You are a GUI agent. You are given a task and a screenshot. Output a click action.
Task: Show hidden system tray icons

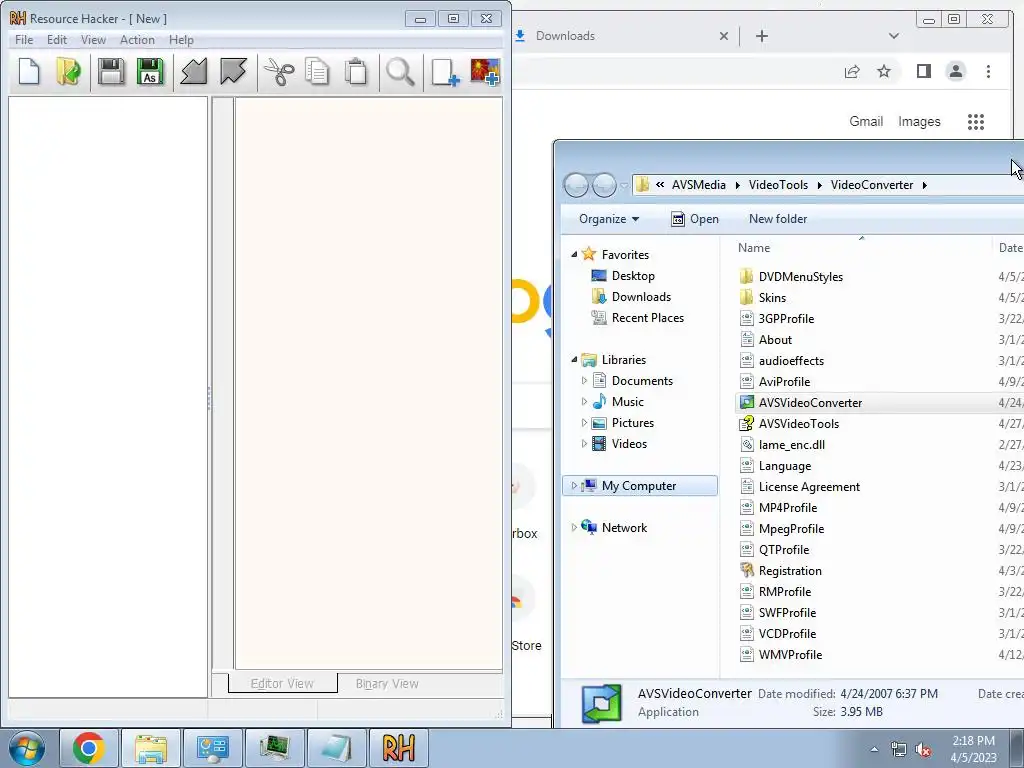[x=874, y=749]
